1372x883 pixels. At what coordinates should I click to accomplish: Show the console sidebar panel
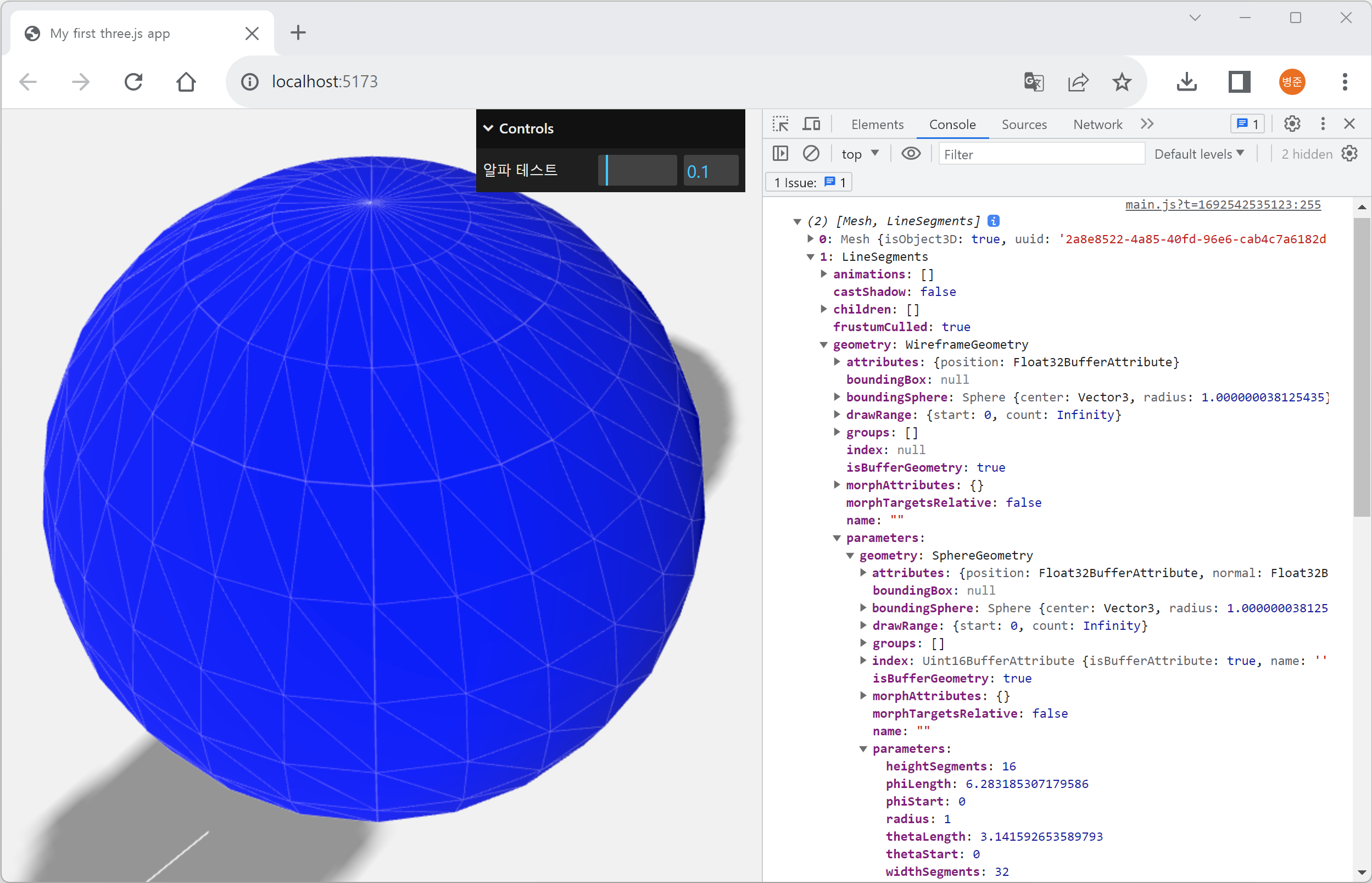pos(780,154)
